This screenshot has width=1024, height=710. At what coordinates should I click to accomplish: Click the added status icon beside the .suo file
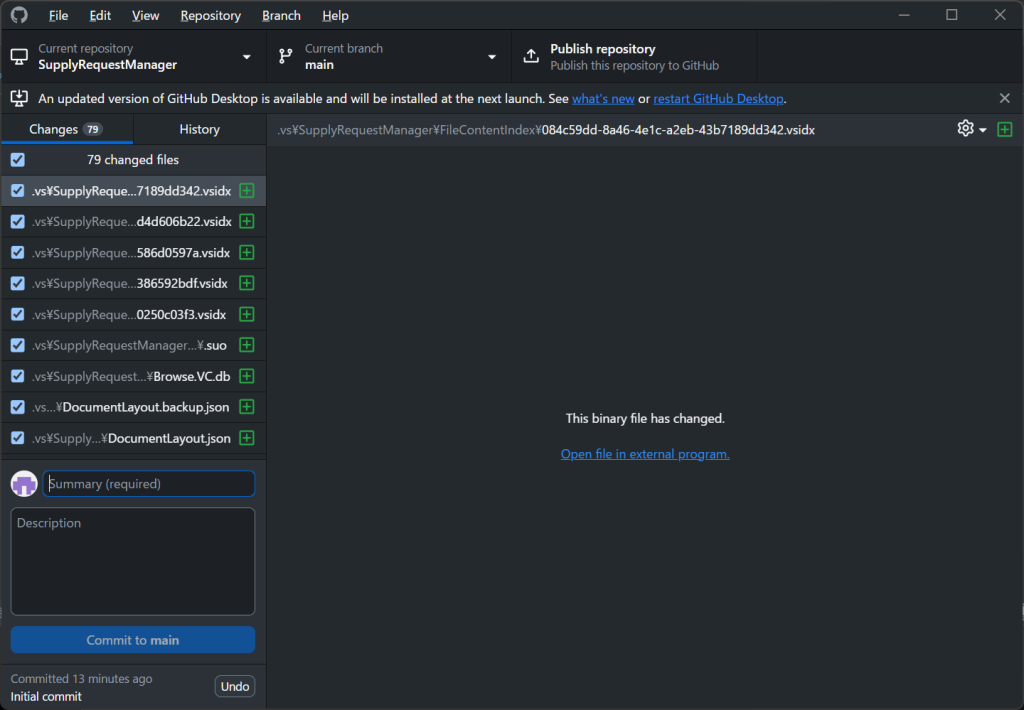click(x=246, y=345)
